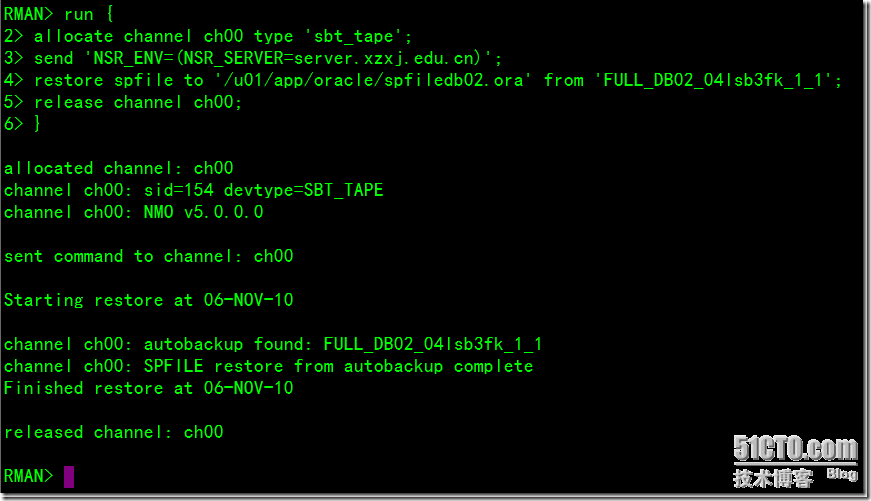Click the Blog label in the watermark
Image resolution: width=871 pixels, height=501 pixels.
click(x=842, y=474)
